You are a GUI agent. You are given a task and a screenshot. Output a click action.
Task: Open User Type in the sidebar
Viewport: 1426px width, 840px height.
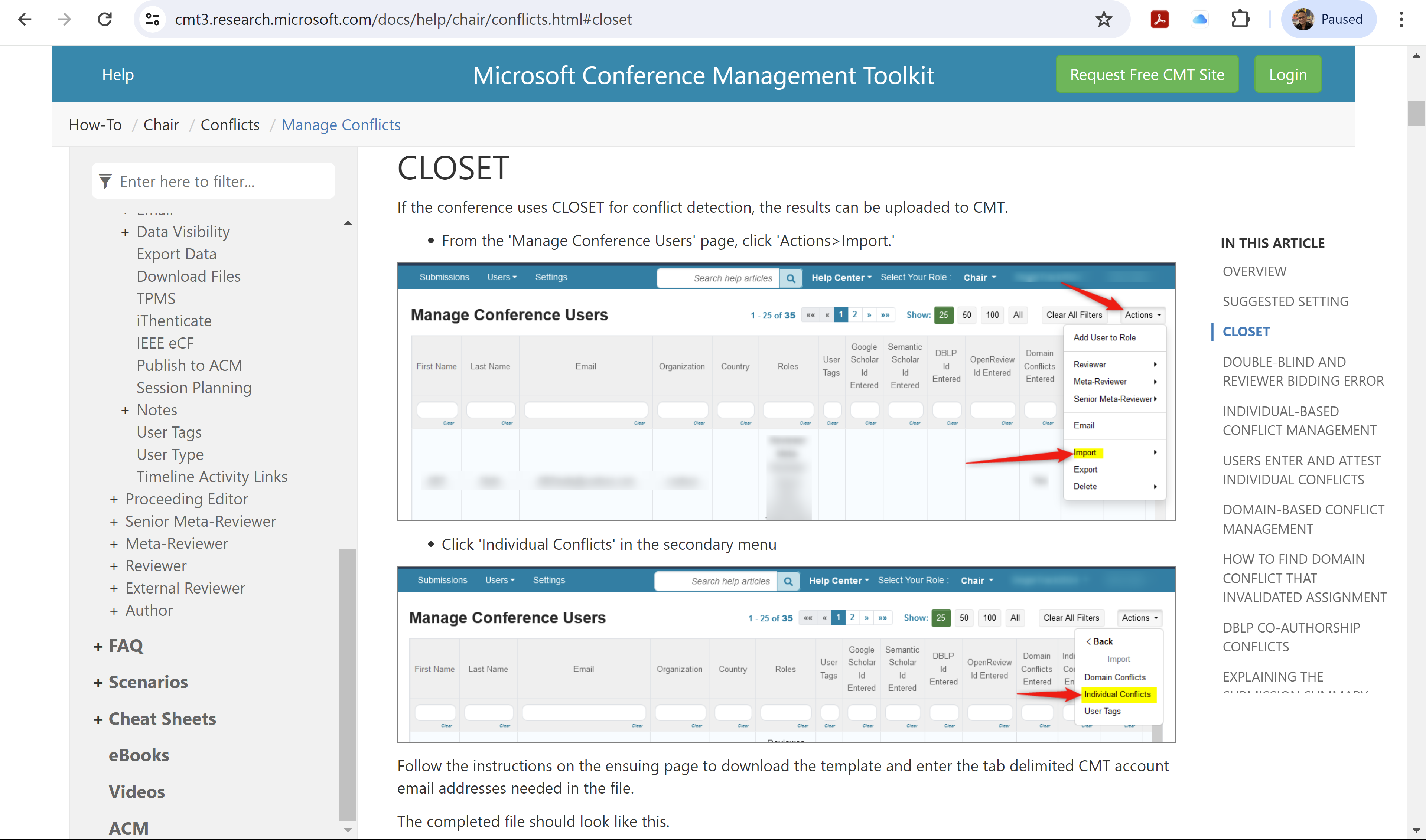170,455
